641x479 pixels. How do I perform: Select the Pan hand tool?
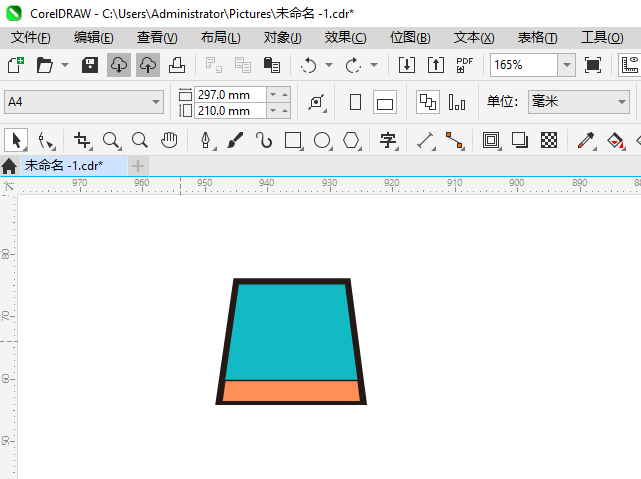pyautogui.click(x=169, y=141)
